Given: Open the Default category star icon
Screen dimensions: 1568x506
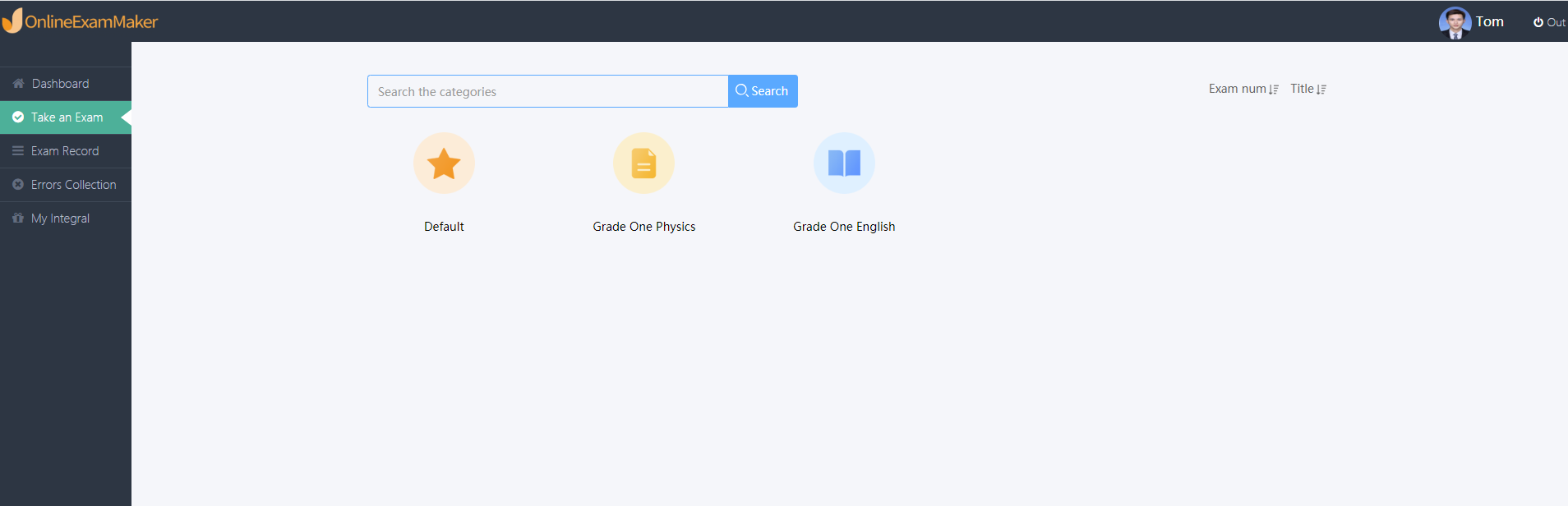Looking at the screenshot, I should click(444, 163).
